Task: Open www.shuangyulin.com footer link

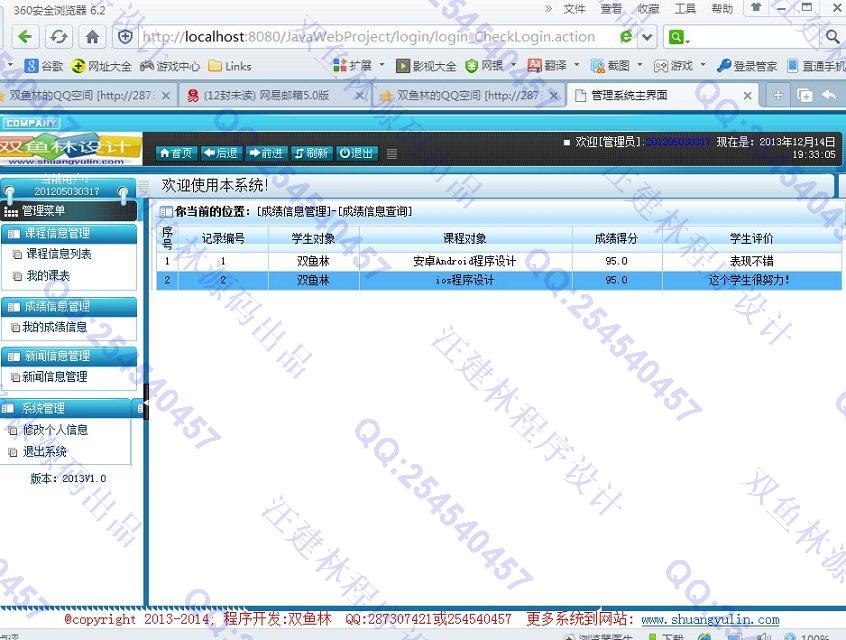Action: 710,619
